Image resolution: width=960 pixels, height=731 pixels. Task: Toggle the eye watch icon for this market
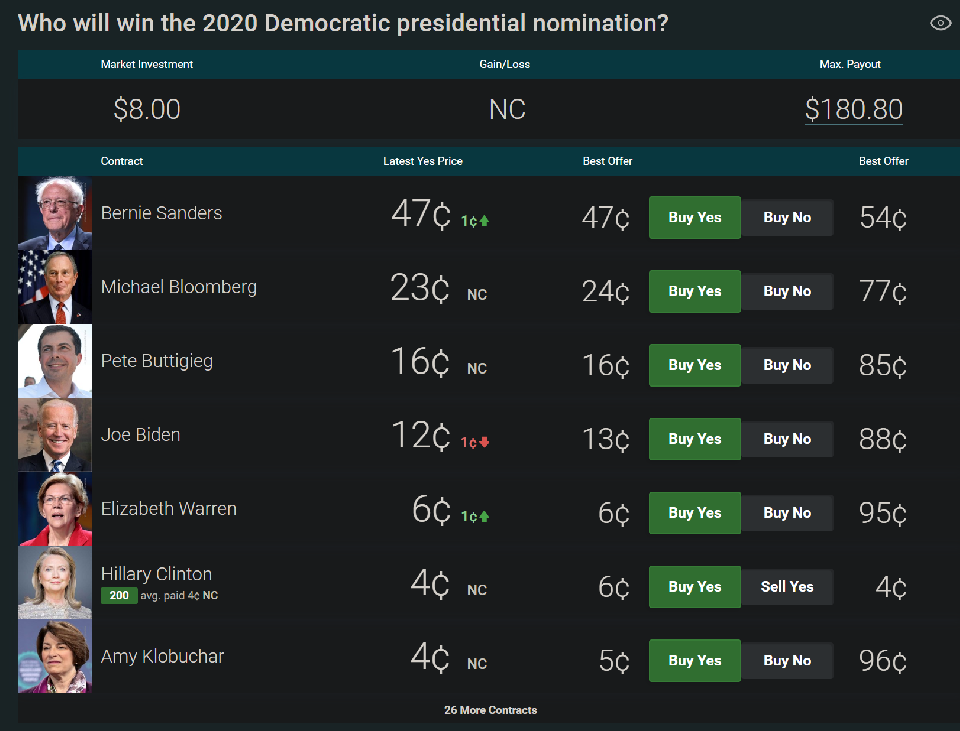[940, 23]
